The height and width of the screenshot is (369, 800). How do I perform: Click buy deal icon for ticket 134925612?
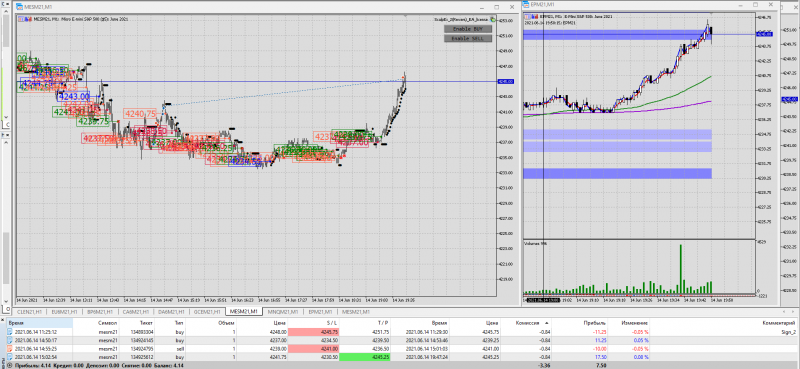[10, 357]
